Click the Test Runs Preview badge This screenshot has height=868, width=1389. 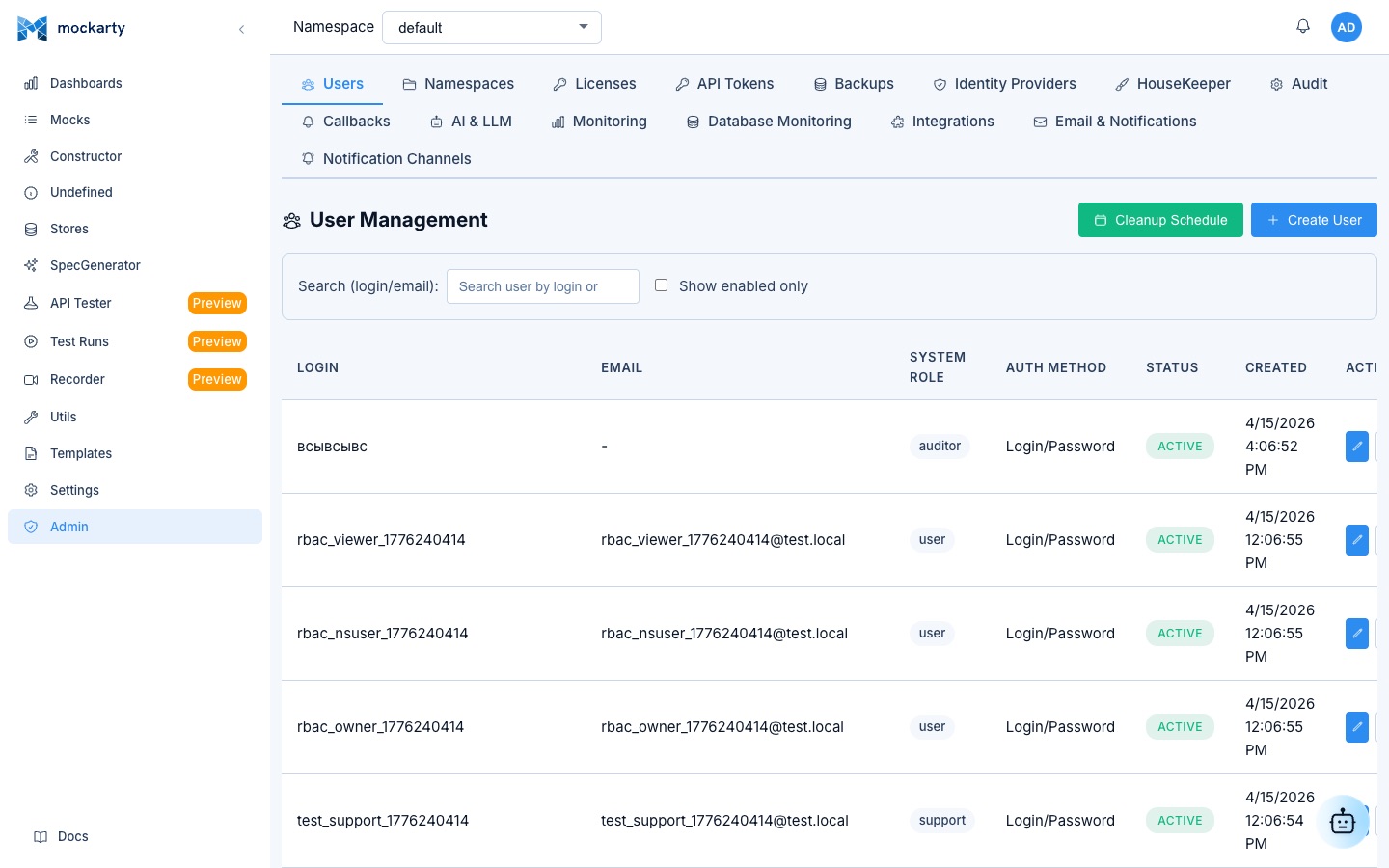(217, 341)
